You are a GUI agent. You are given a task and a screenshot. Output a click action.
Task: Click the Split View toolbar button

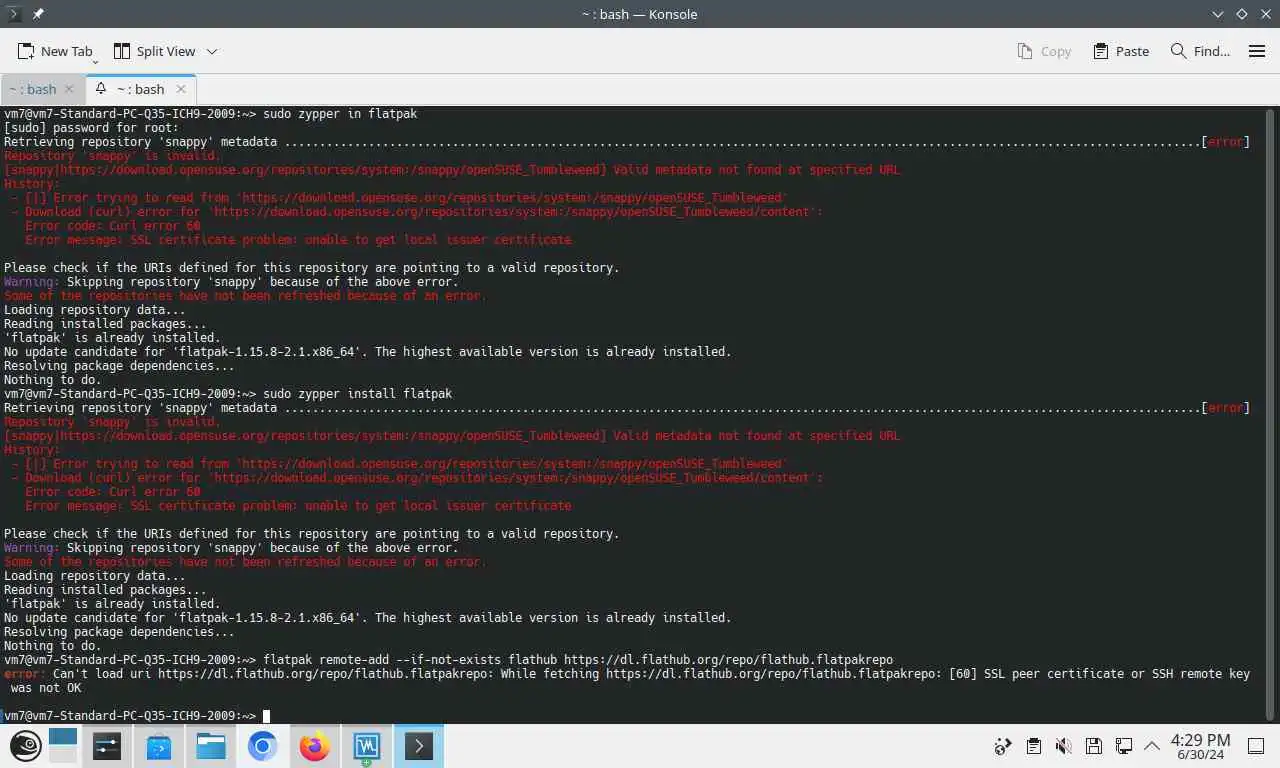(155, 51)
